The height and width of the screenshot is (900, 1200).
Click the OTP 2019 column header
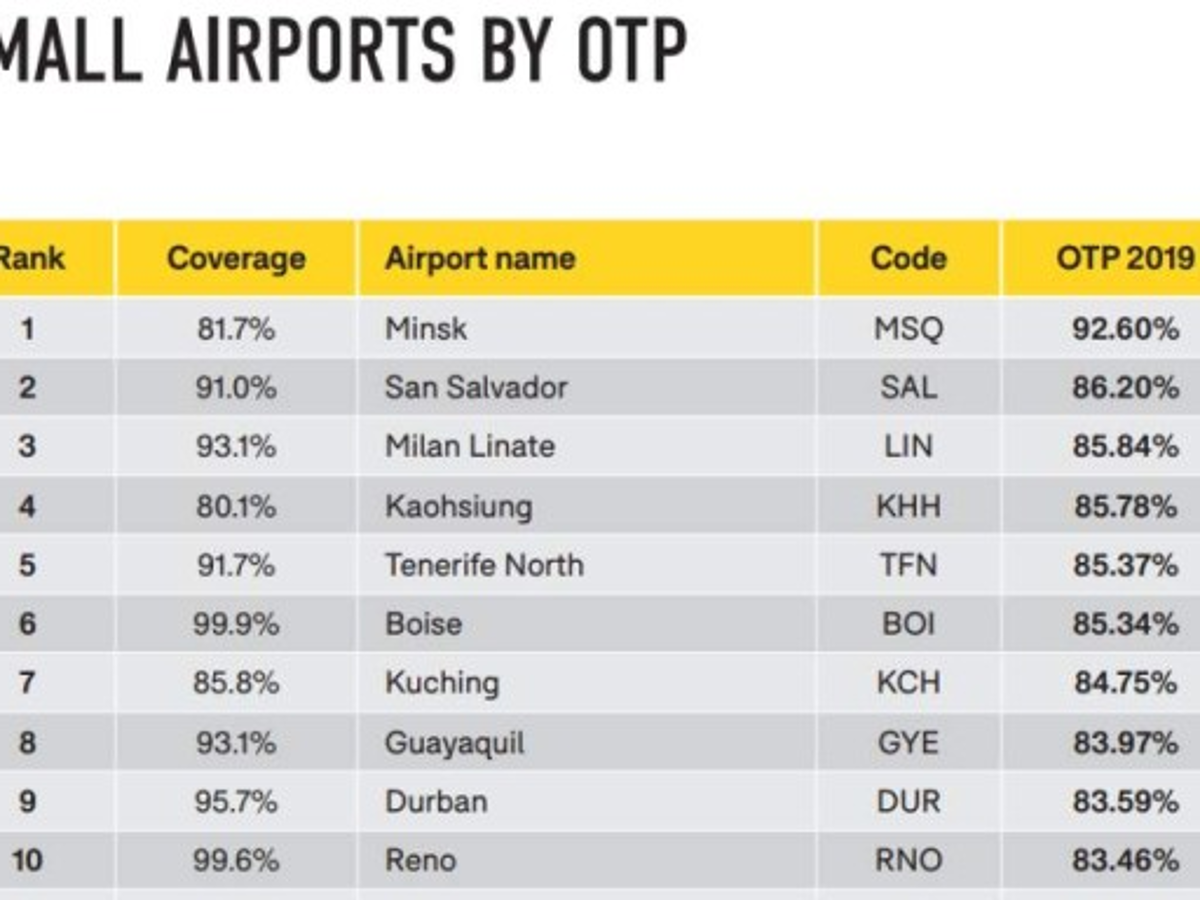[1125, 259]
